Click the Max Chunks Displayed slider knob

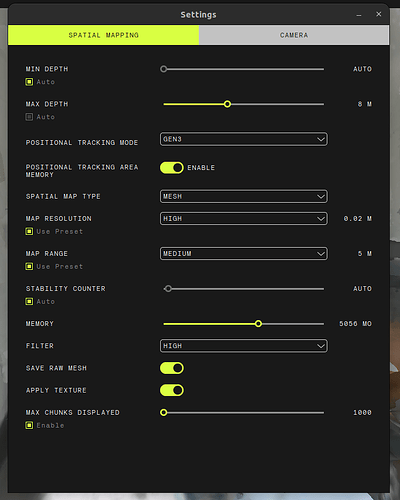(x=164, y=413)
